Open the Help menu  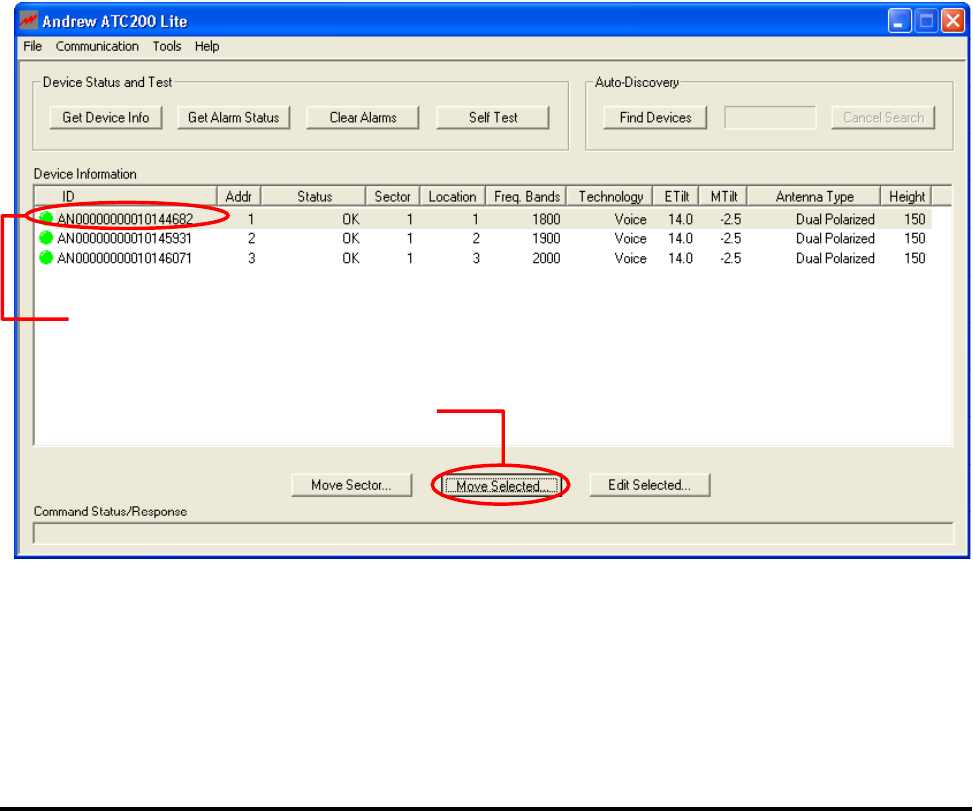point(207,47)
